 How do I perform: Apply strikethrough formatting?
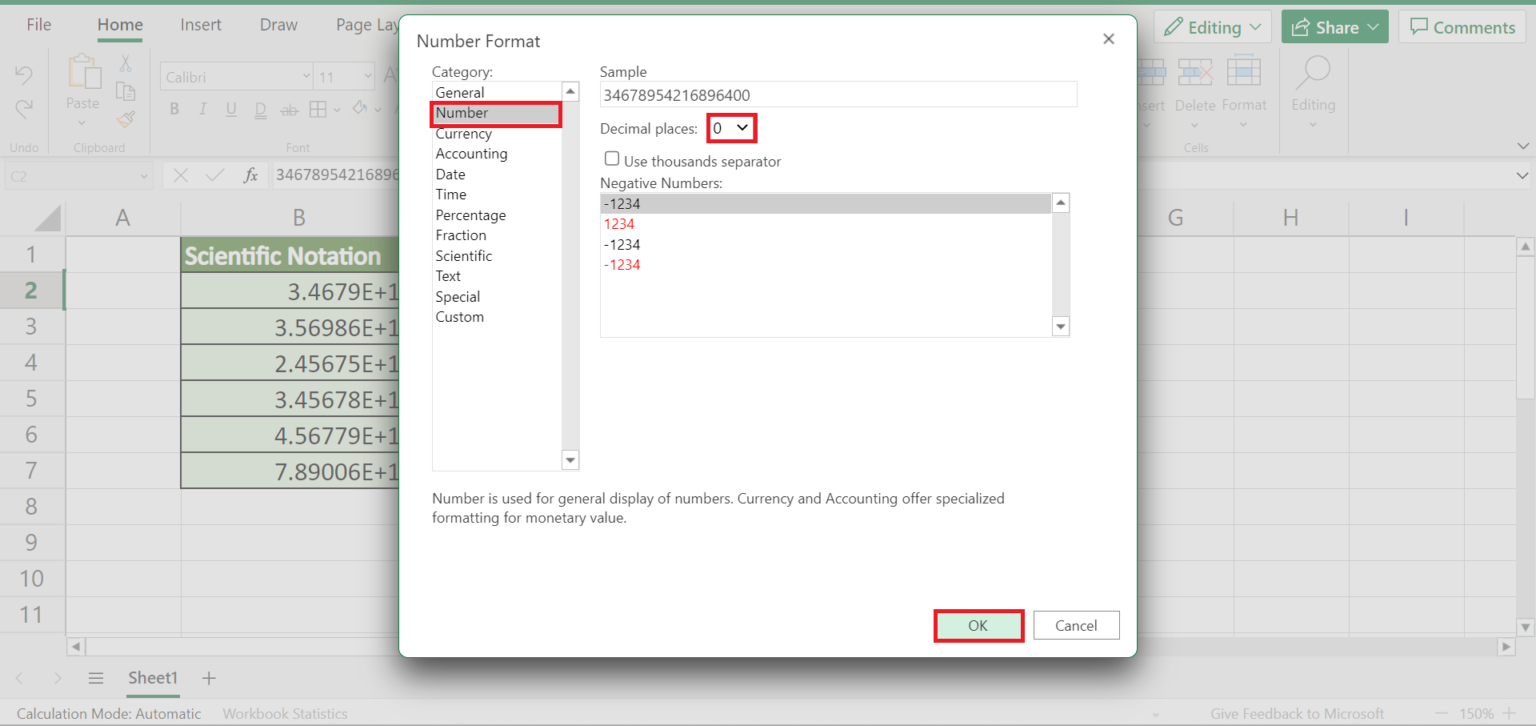tap(289, 109)
